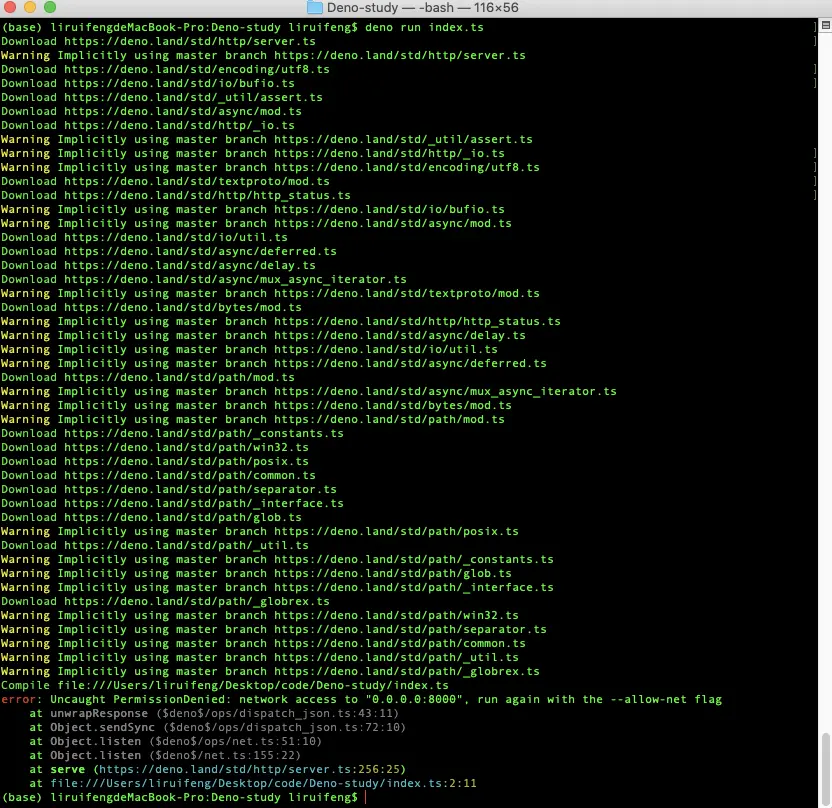
Task: Click the Download line for path/_globrex.ts
Action: click(x=165, y=602)
